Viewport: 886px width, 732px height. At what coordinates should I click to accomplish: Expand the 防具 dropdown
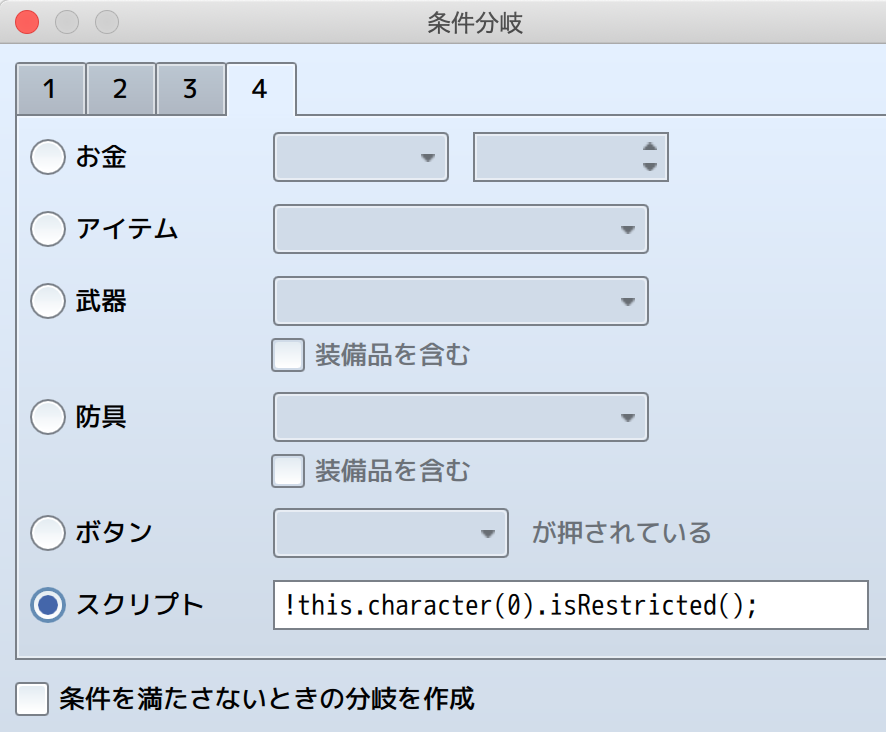pyautogui.click(x=461, y=417)
